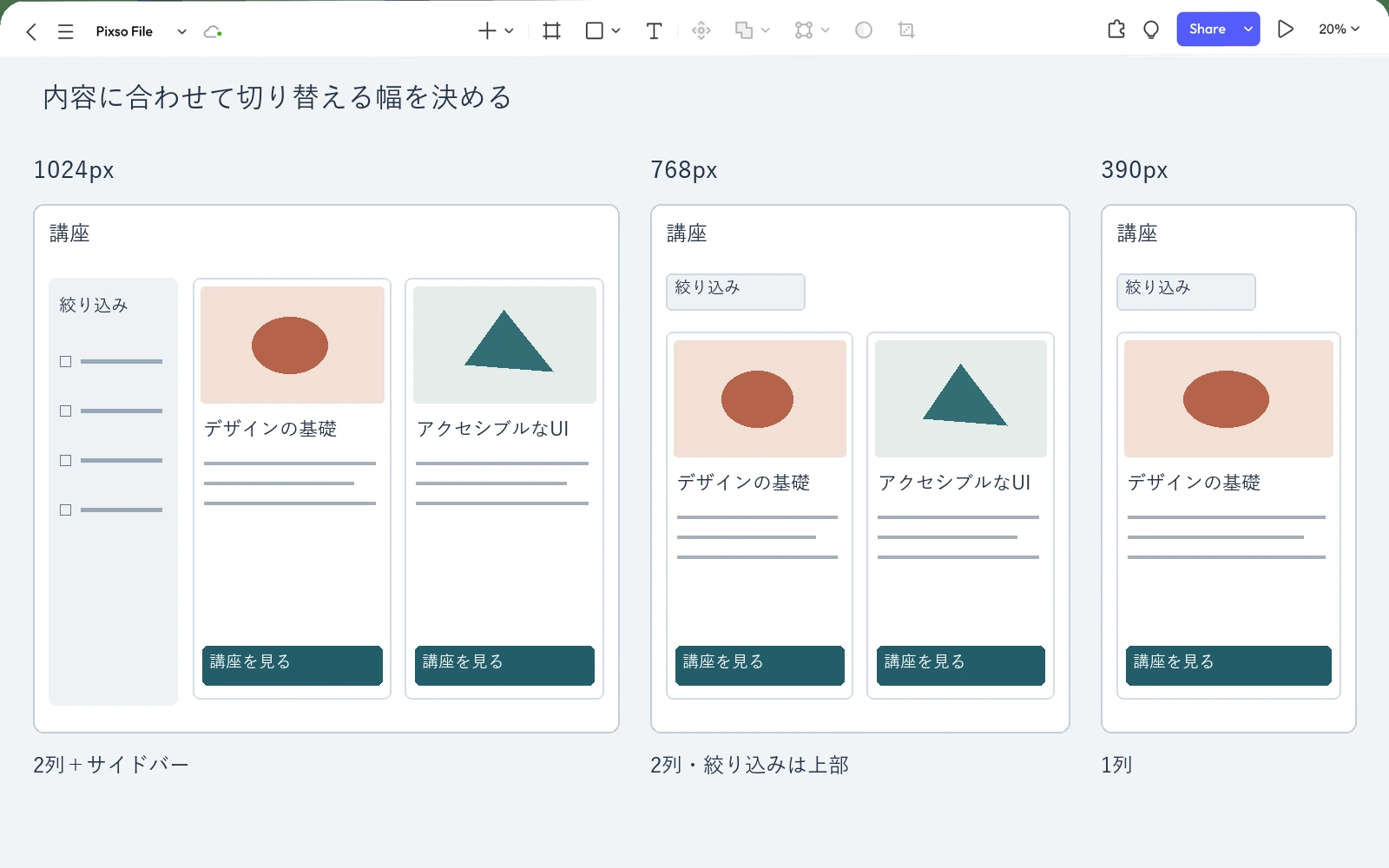1389x868 pixels.
Task: Click the cloud sync status icon
Action: pyautogui.click(x=213, y=31)
